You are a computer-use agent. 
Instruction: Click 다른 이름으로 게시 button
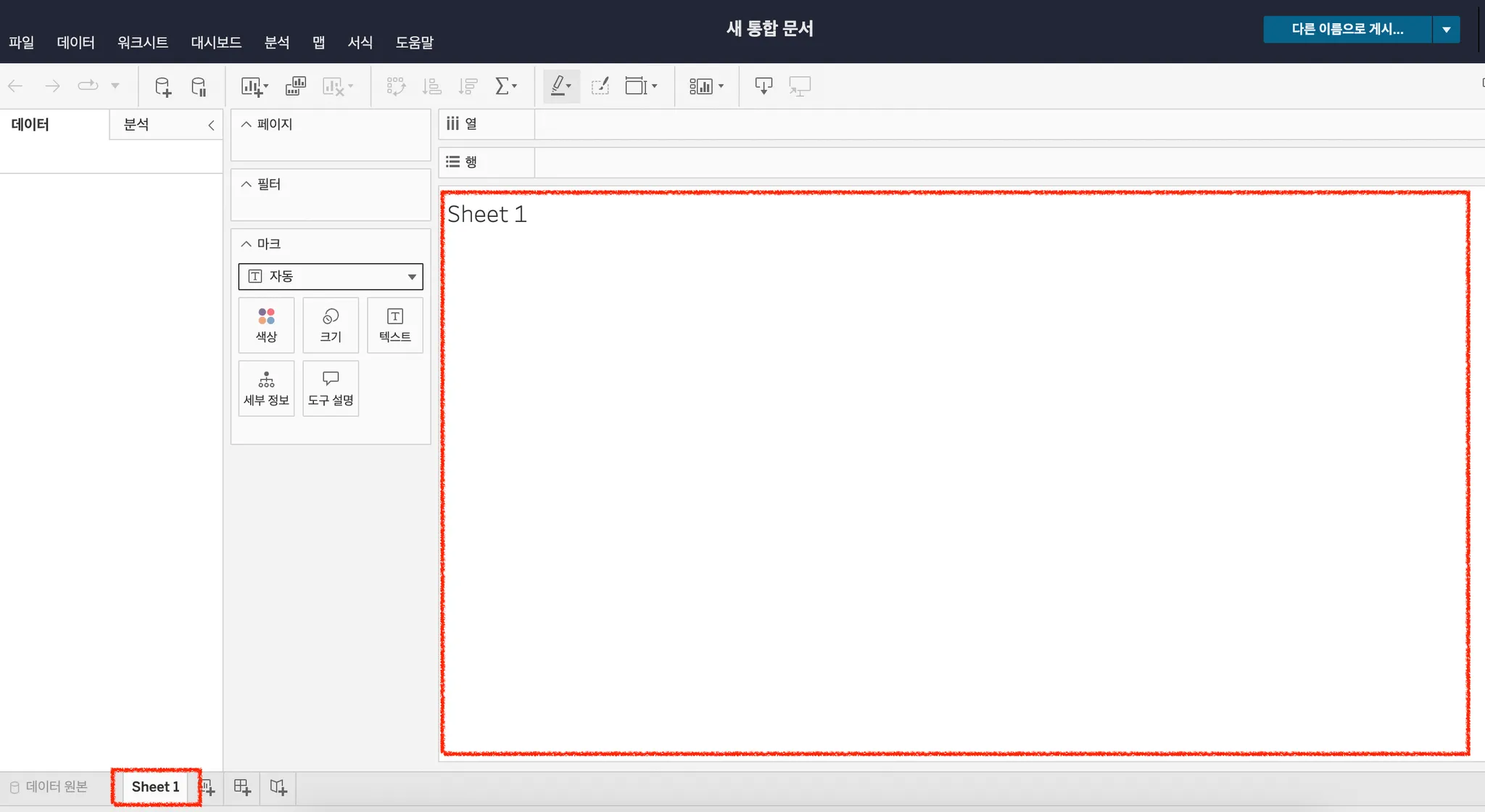coord(1347,30)
